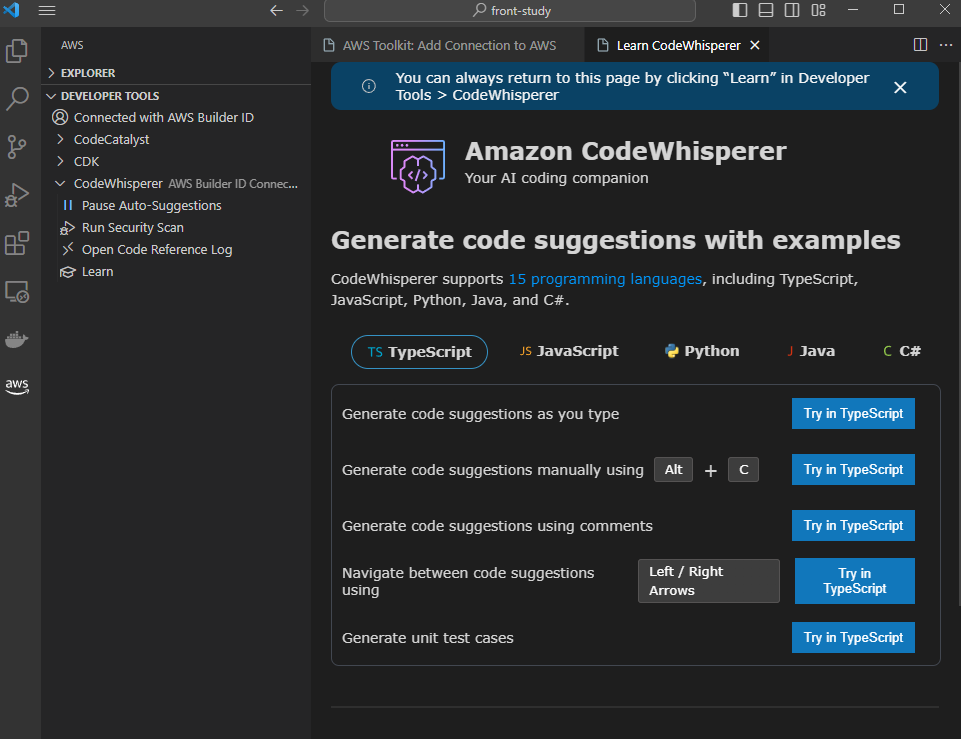Open Run and Debug view
The image size is (961, 739).
point(17,195)
